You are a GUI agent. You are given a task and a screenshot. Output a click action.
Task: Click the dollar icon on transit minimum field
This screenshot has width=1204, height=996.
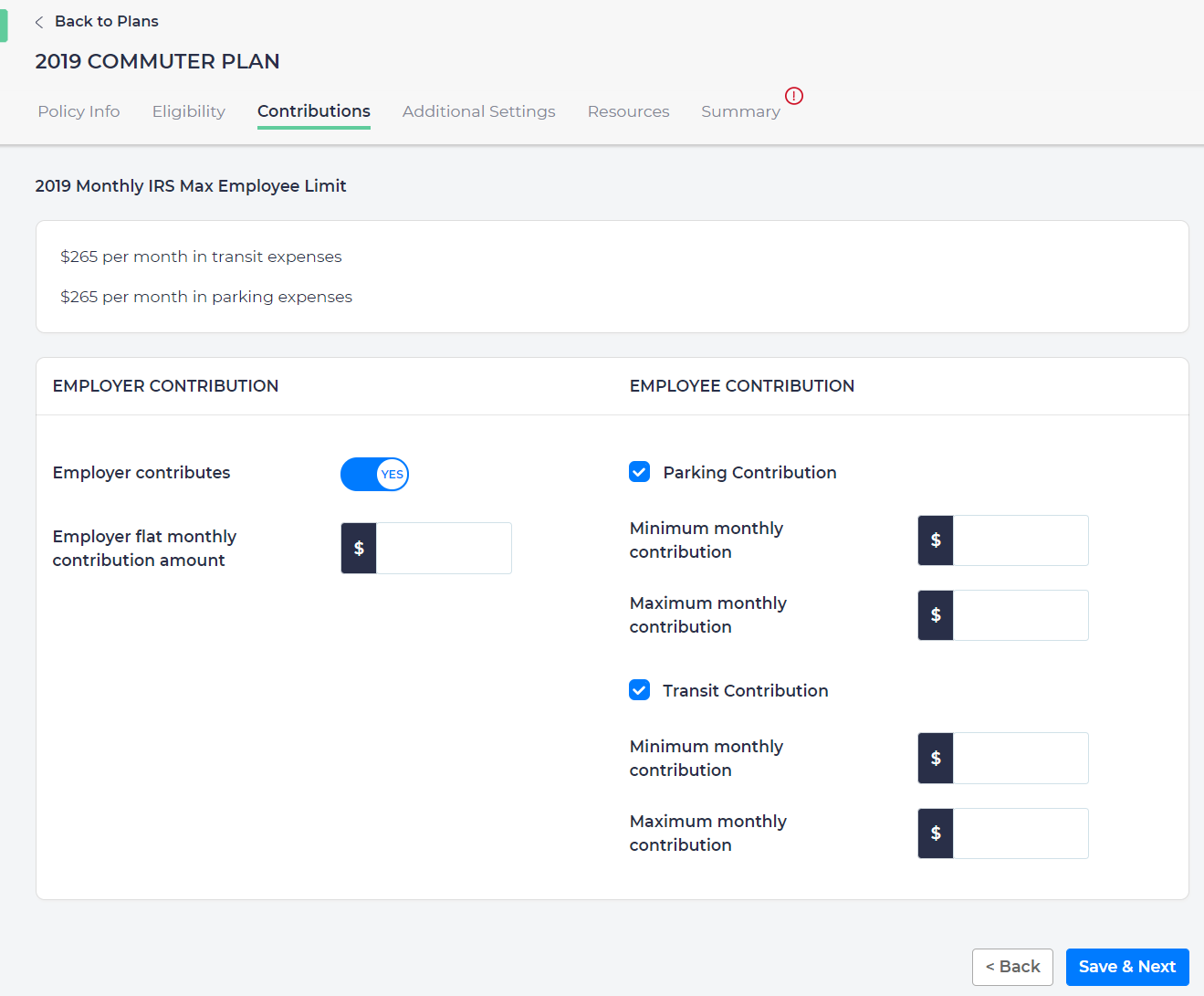click(935, 758)
